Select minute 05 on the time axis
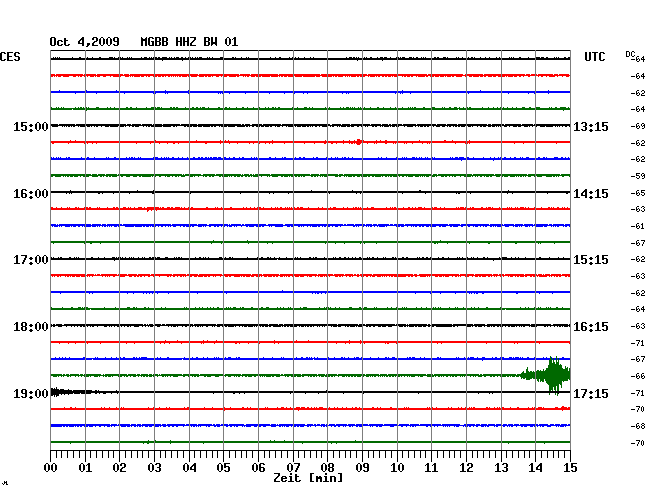650x494 pixels. click(223, 468)
